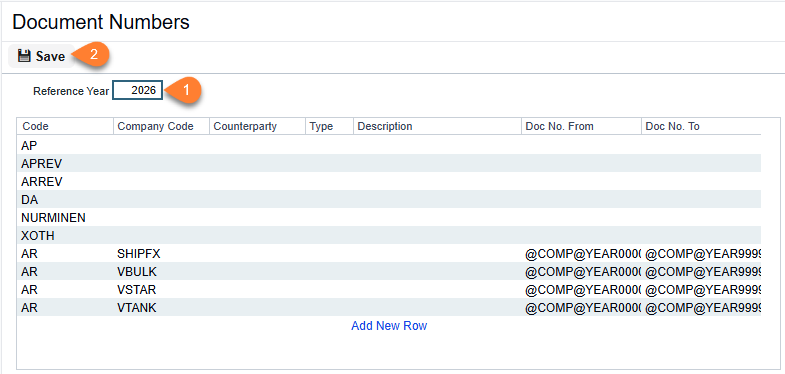
Task: Click AR code in the VBULK row
Action: click(65, 272)
